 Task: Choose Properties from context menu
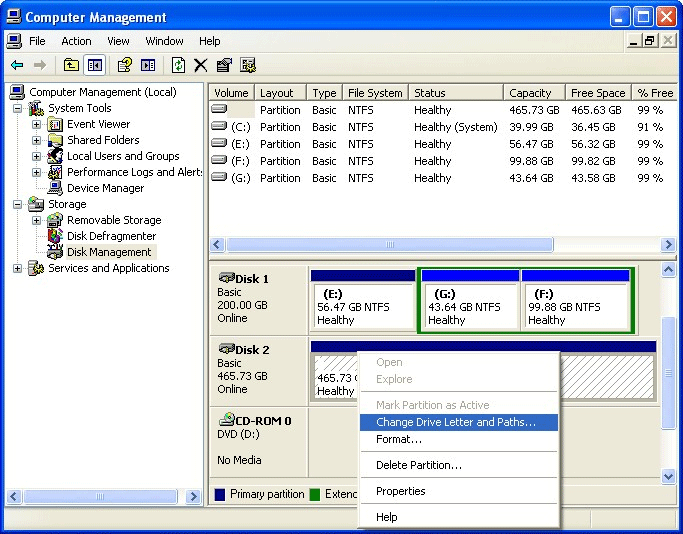459,491
